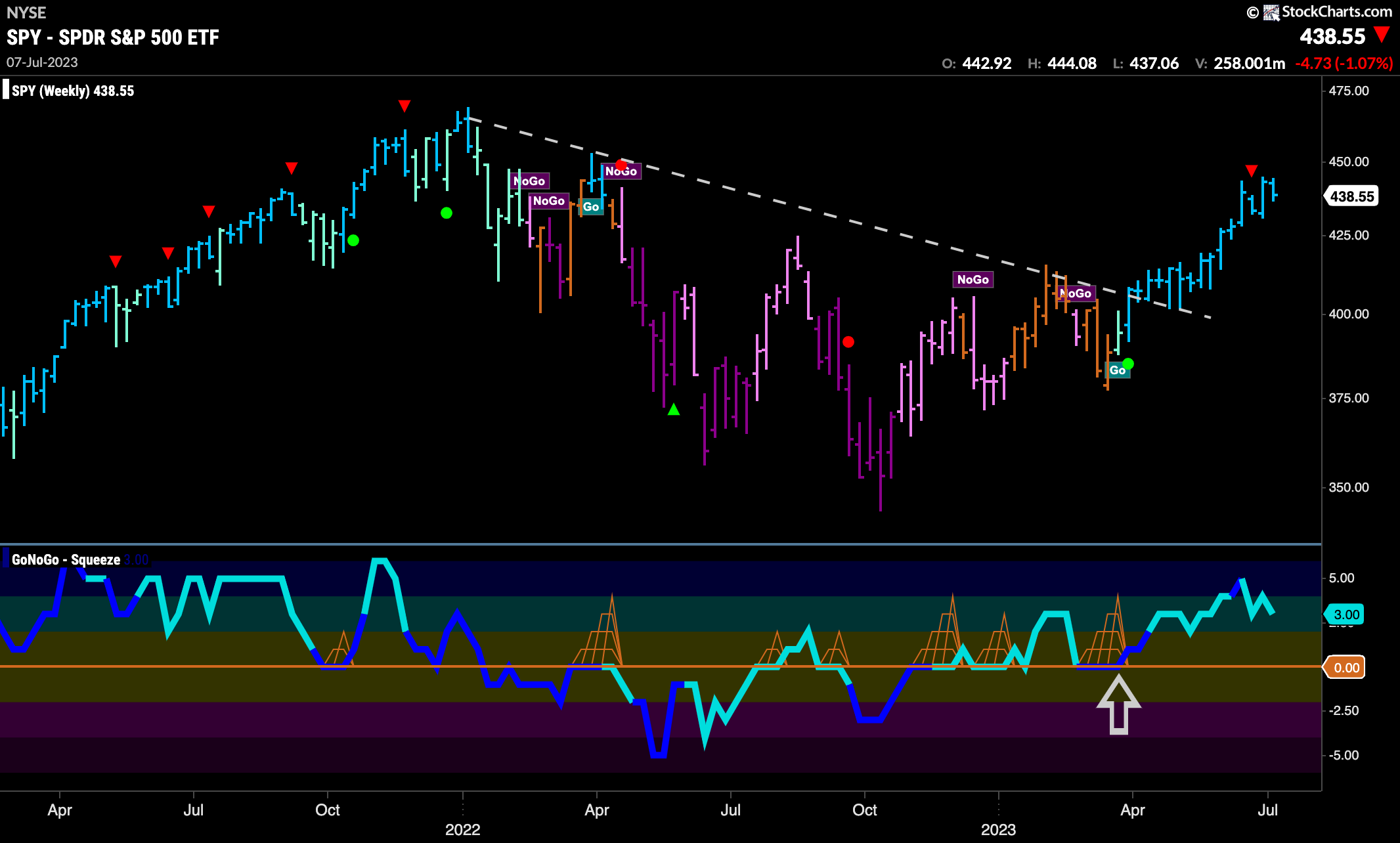Click the low value 437.06

1154,64
